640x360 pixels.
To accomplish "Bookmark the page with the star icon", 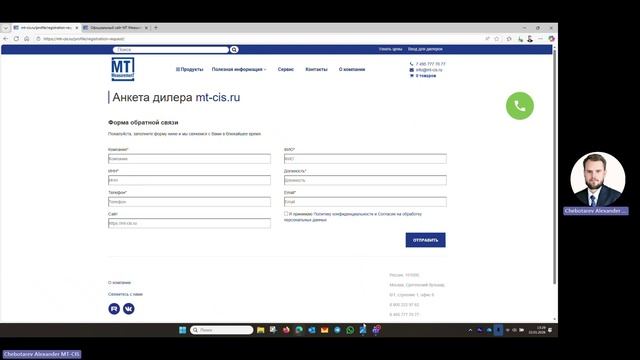I will point(497,39).
